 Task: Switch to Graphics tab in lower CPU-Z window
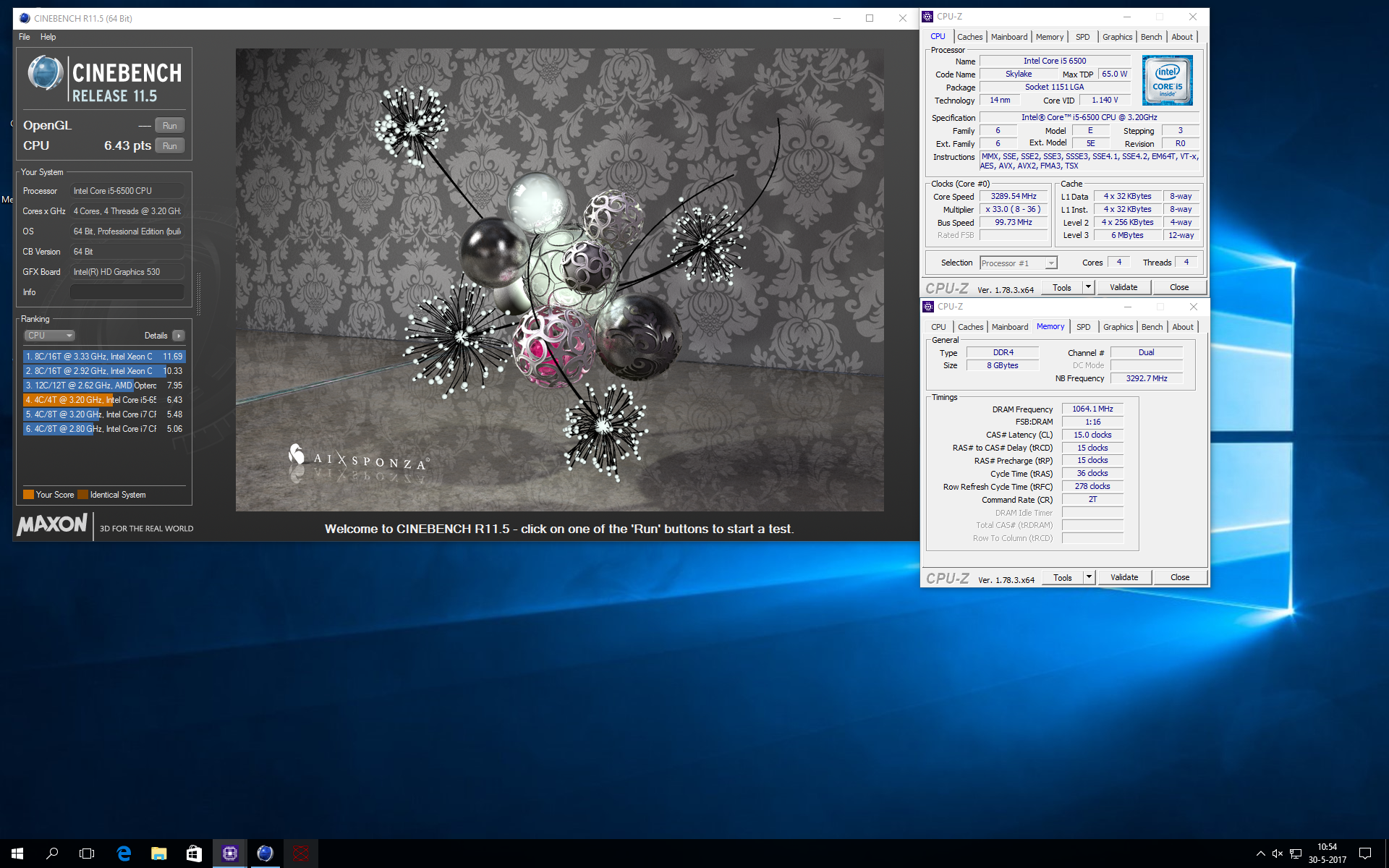point(1118,327)
